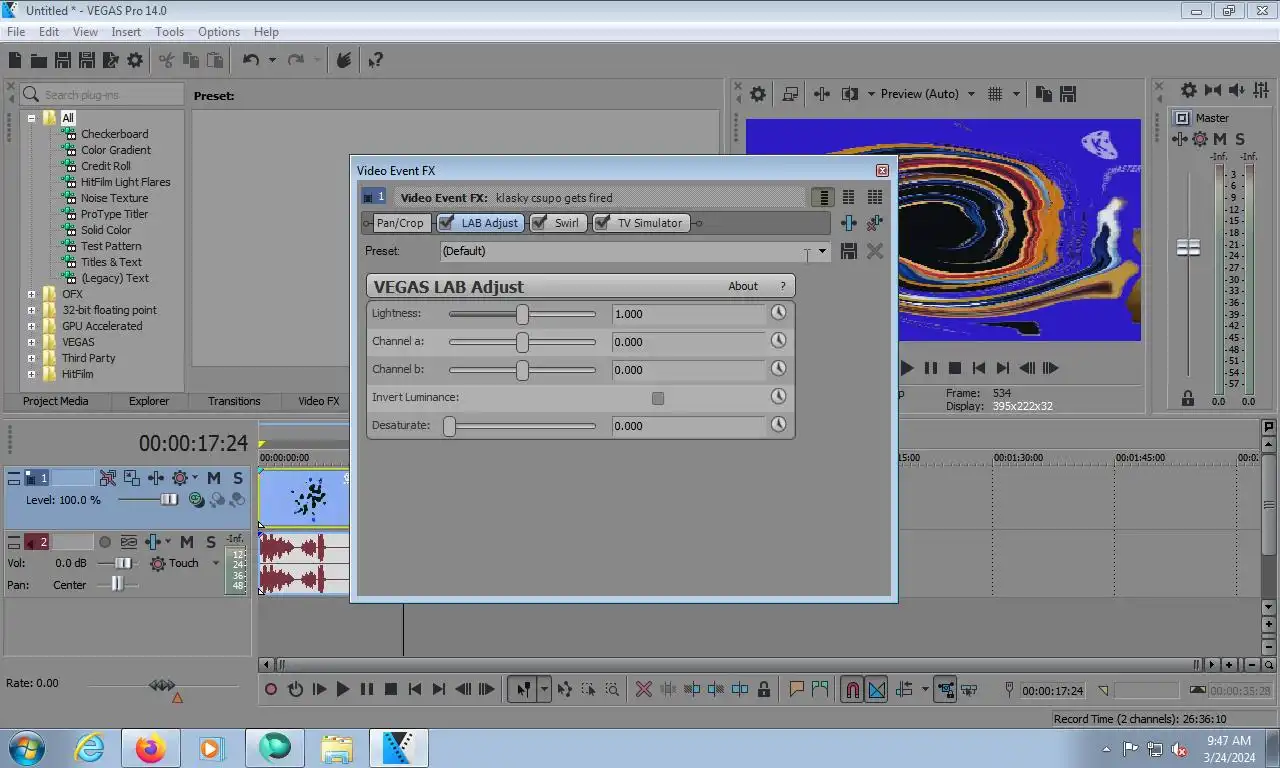The width and height of the screenshot is (1280, 768).
Task: Pause playback in the Video Preview window
Action: coord(931,368)
